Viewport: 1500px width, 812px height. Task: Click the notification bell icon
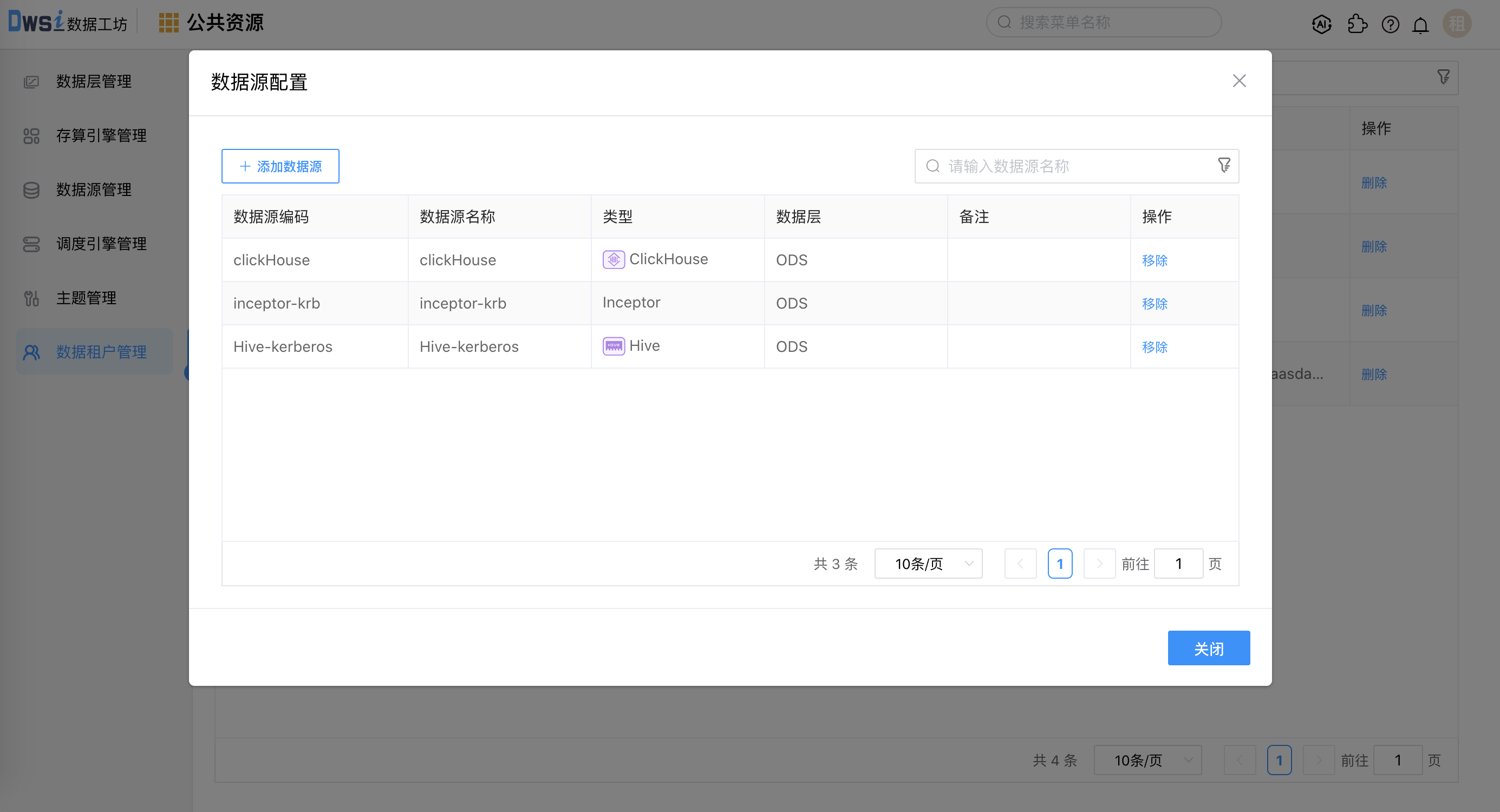[1420, 24]
